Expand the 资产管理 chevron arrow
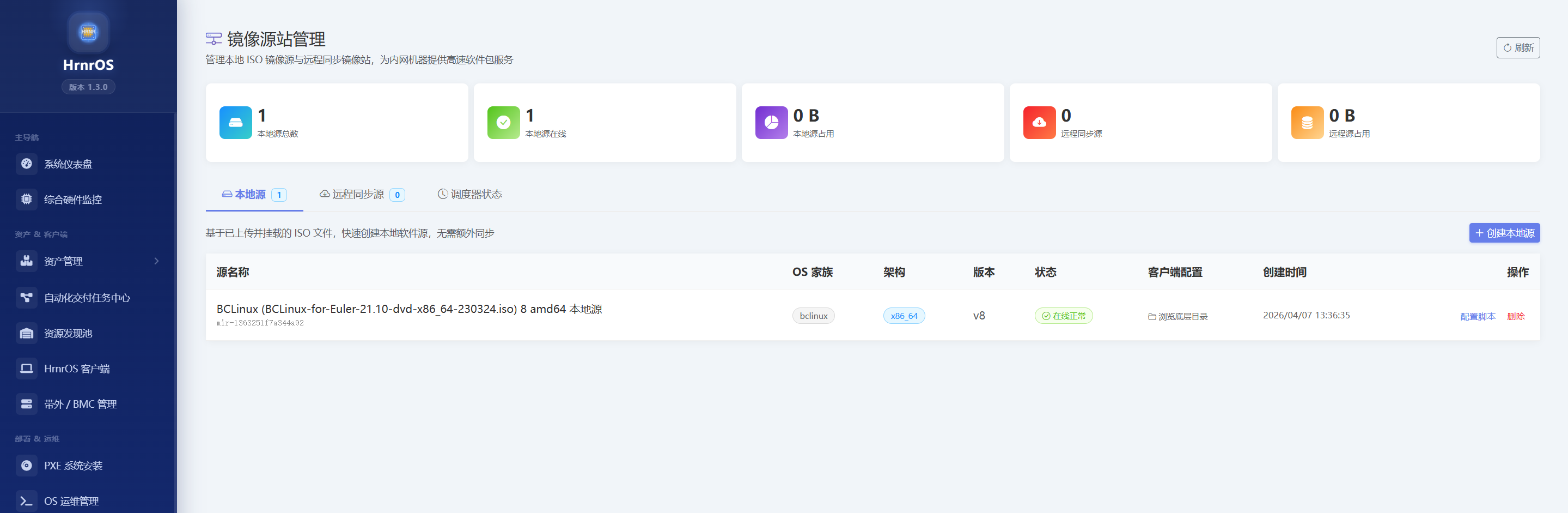The width and height of the screenshot is (1568, 513). (x=156, y=261)
